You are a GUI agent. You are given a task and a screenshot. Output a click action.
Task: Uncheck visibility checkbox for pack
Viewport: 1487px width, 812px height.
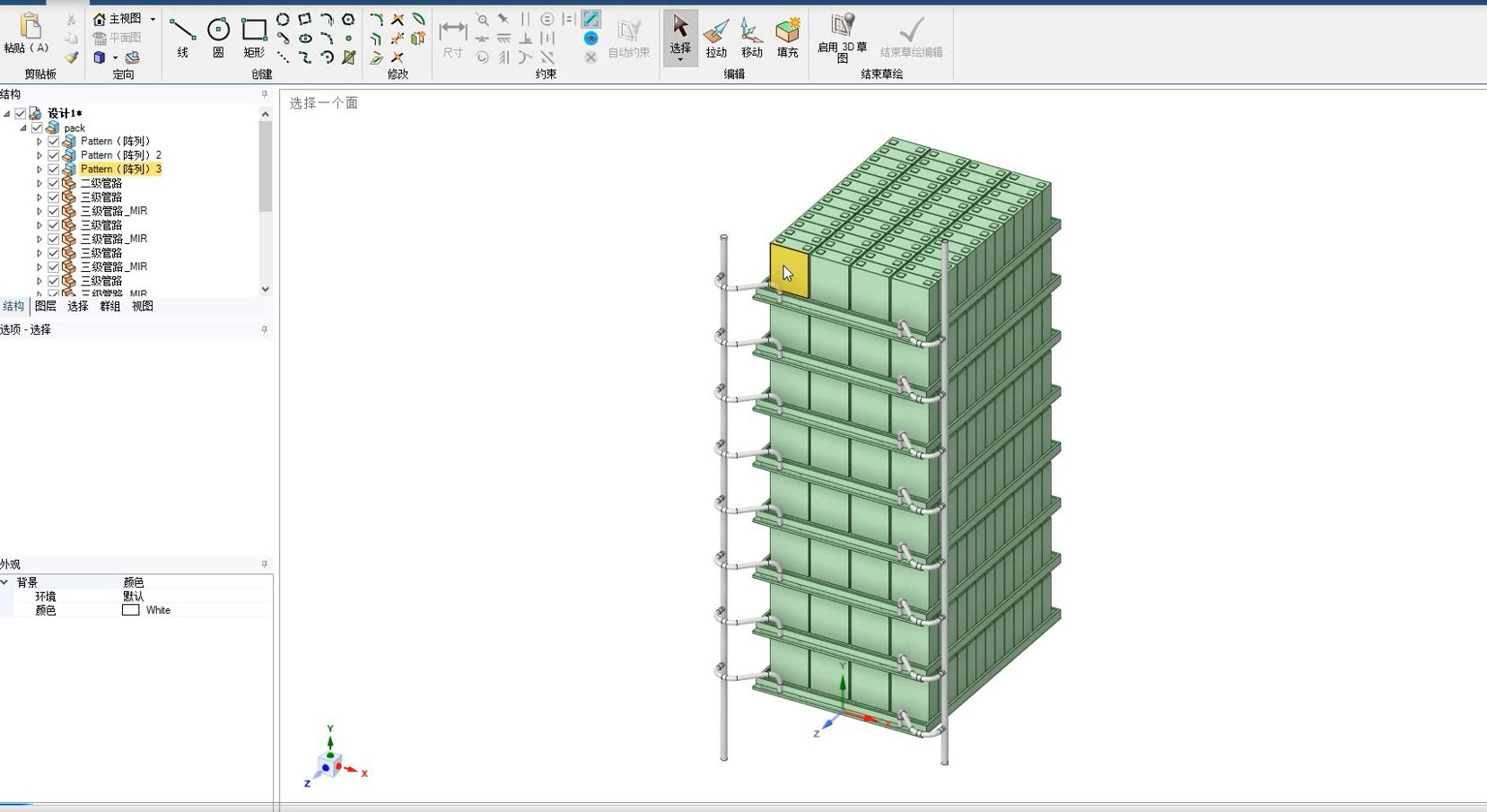click(x=37, y=128)
